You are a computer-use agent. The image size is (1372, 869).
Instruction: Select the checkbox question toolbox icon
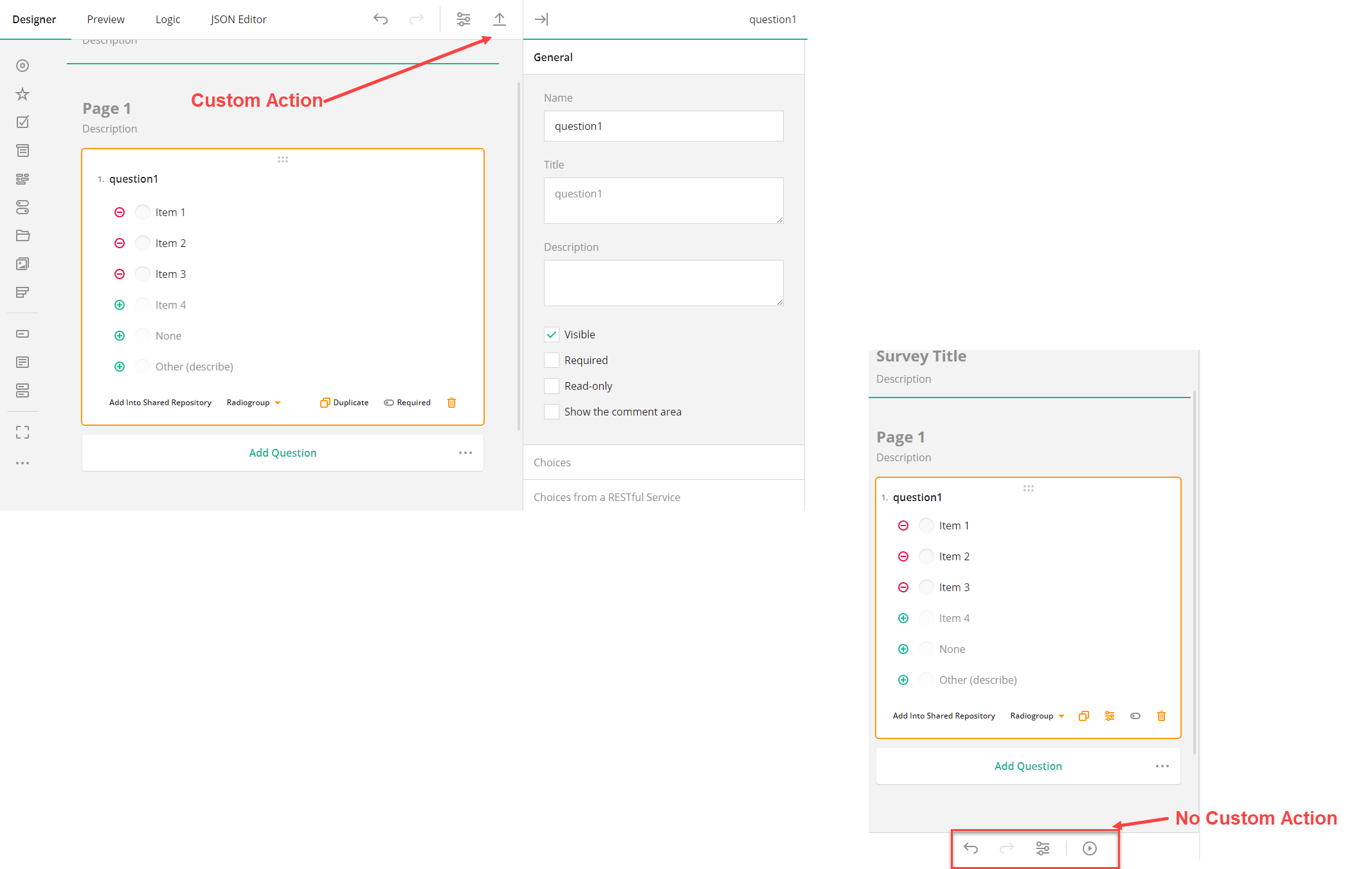(x=23, y=122)
